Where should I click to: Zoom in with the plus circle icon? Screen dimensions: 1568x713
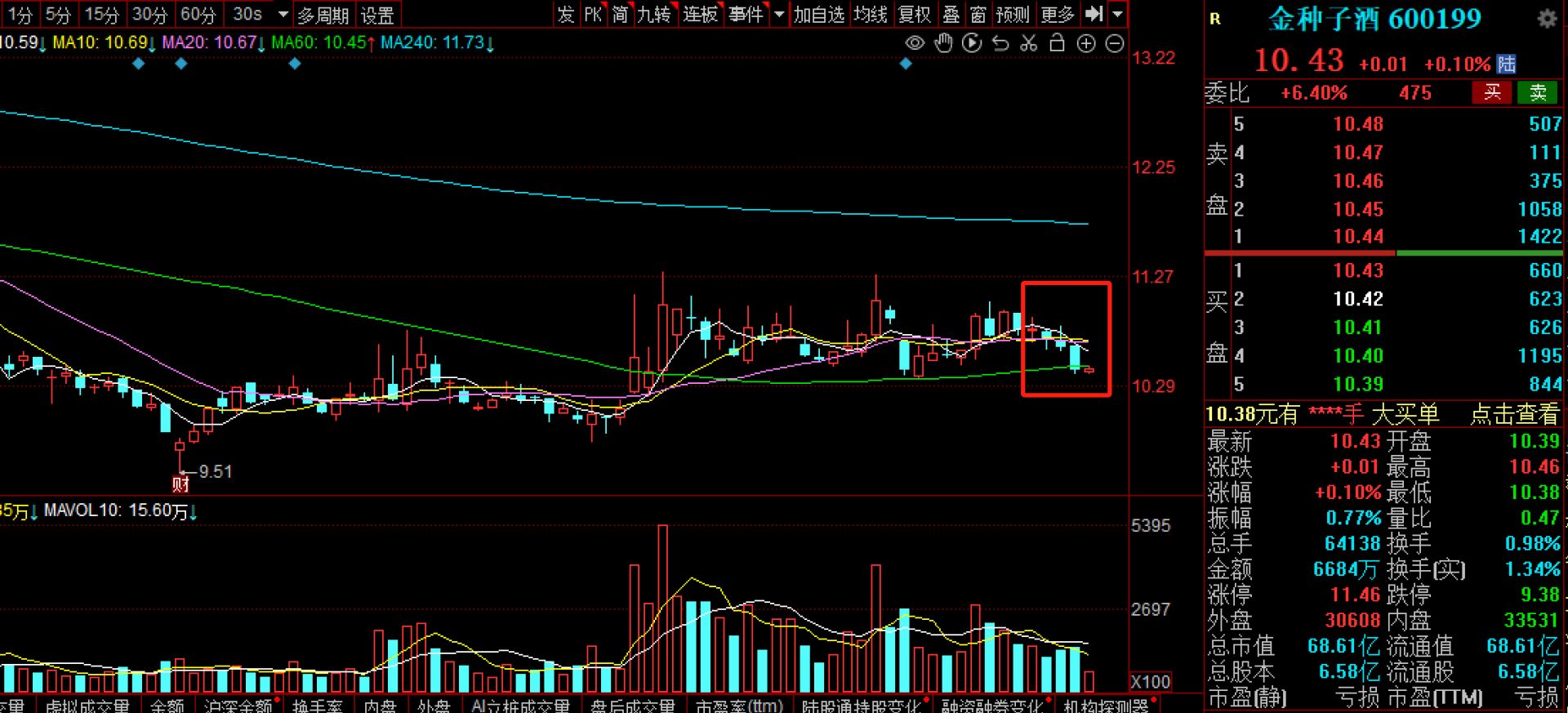1086,44
